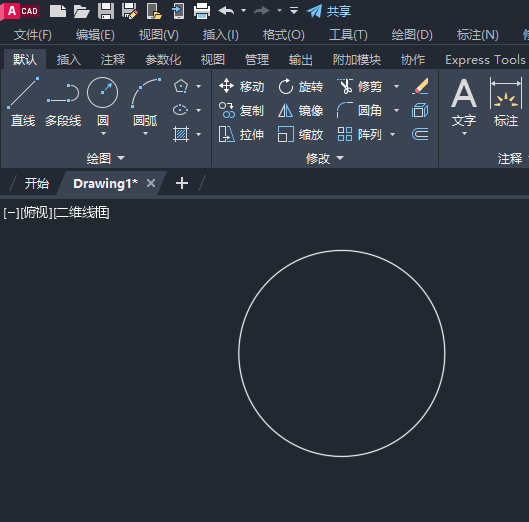This screenshot has width=529, height=522.
Task: Select the Stretch (拉伸) tool
Action: coord(242,134)
